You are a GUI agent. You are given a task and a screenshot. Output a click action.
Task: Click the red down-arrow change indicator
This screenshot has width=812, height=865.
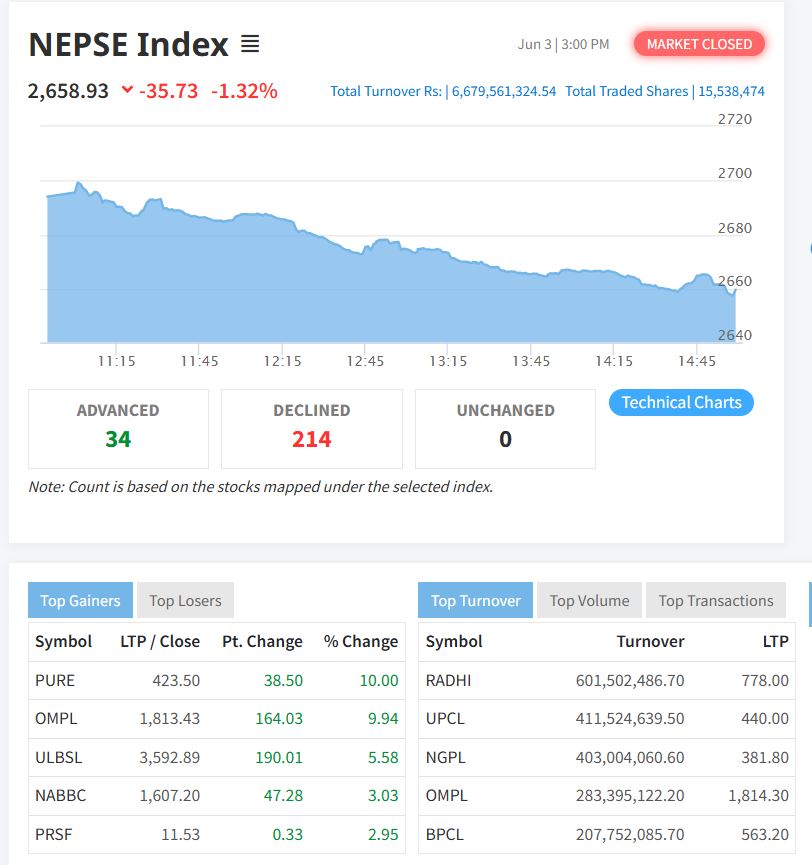127,91
